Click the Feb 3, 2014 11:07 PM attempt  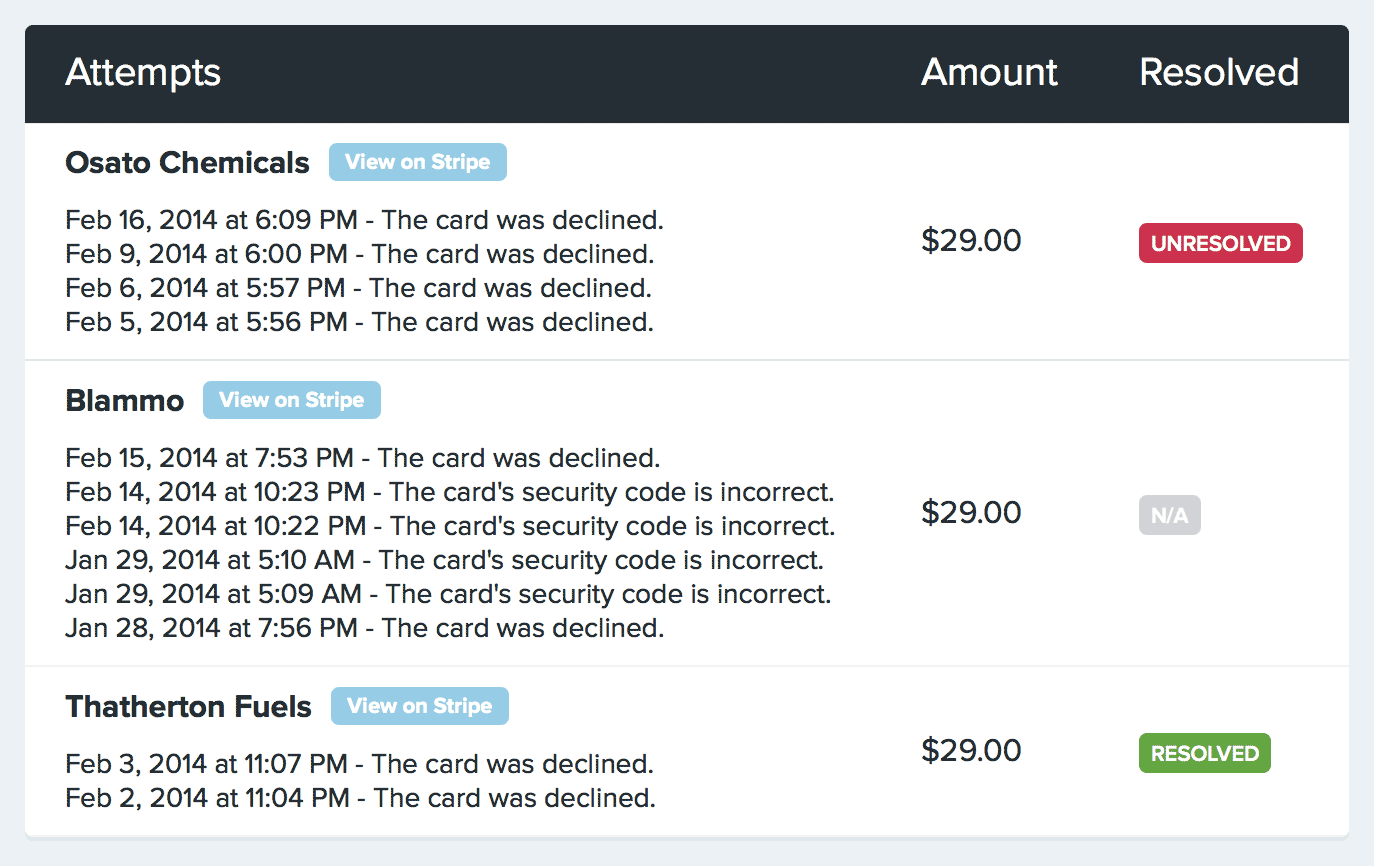pyautogui.click(x=359, y=764)
